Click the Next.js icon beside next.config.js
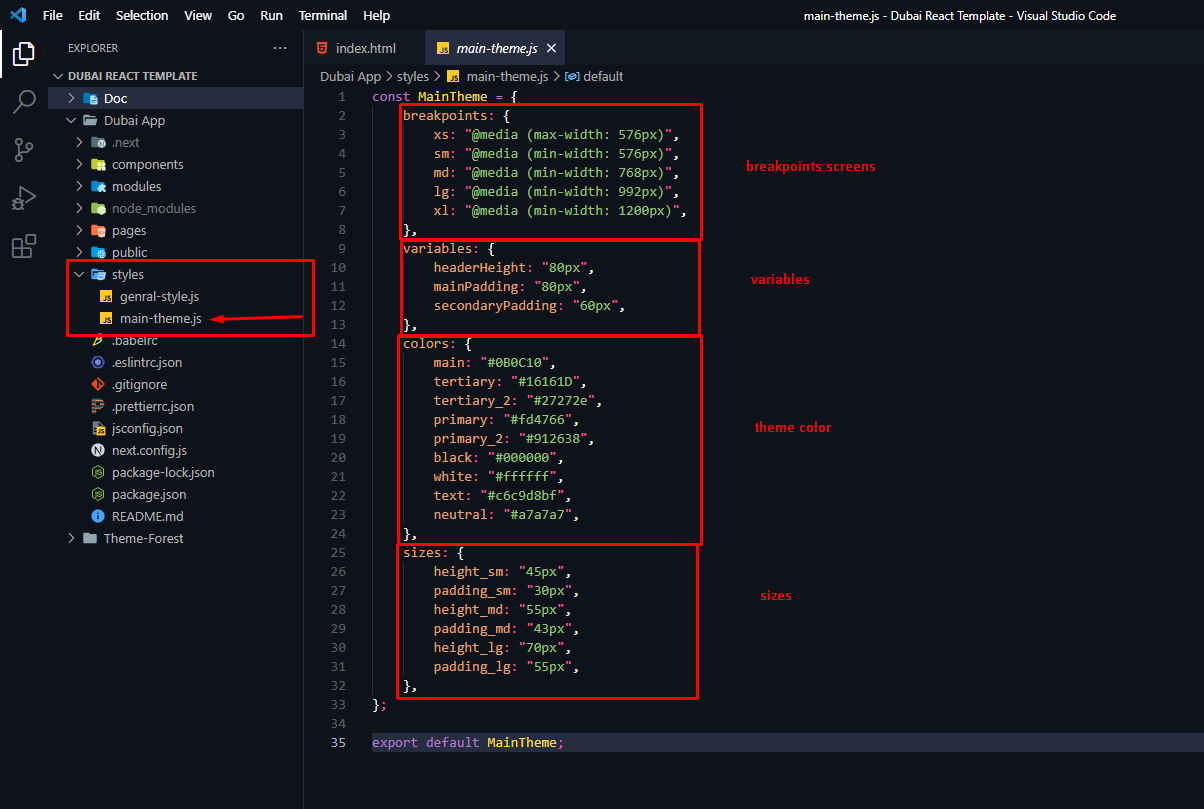1204x809 pixels. (x=98, y=450)
